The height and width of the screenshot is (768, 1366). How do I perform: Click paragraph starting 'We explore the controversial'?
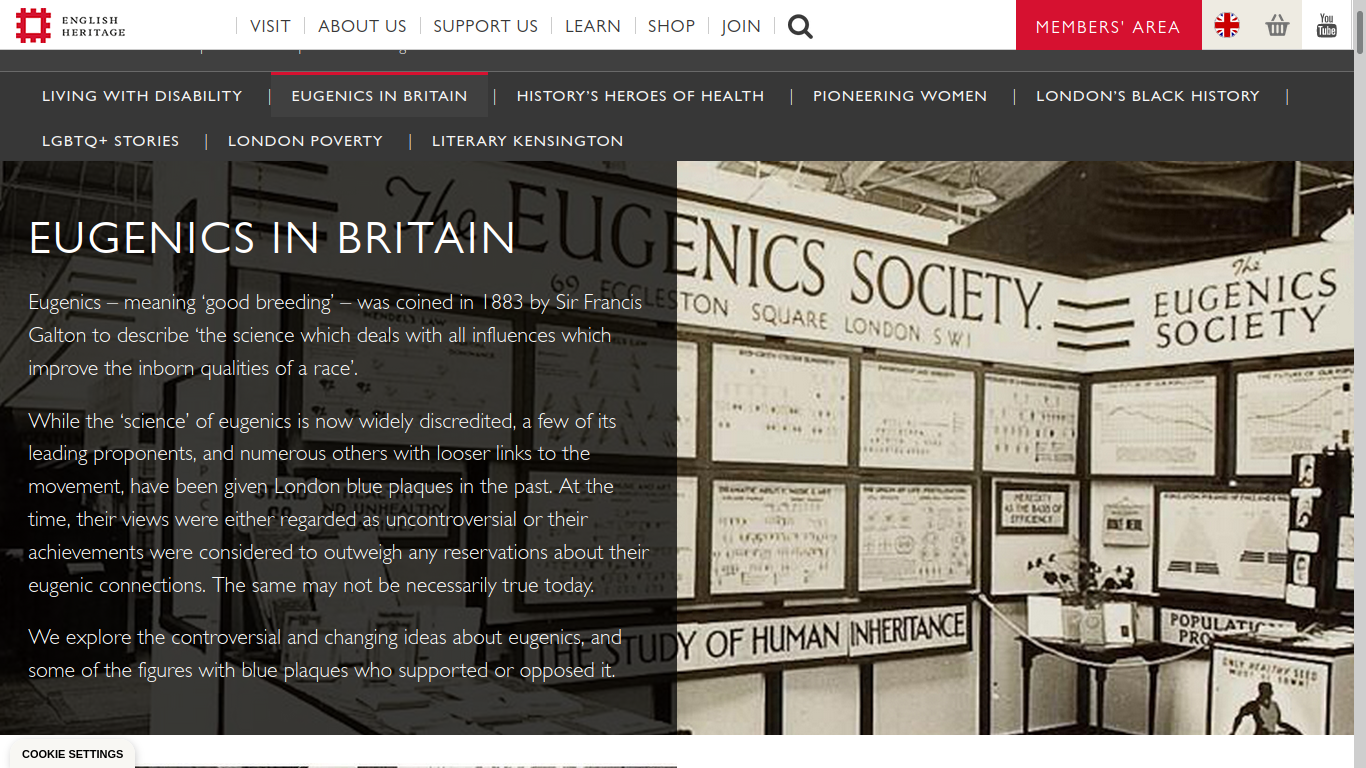[325, 654]
